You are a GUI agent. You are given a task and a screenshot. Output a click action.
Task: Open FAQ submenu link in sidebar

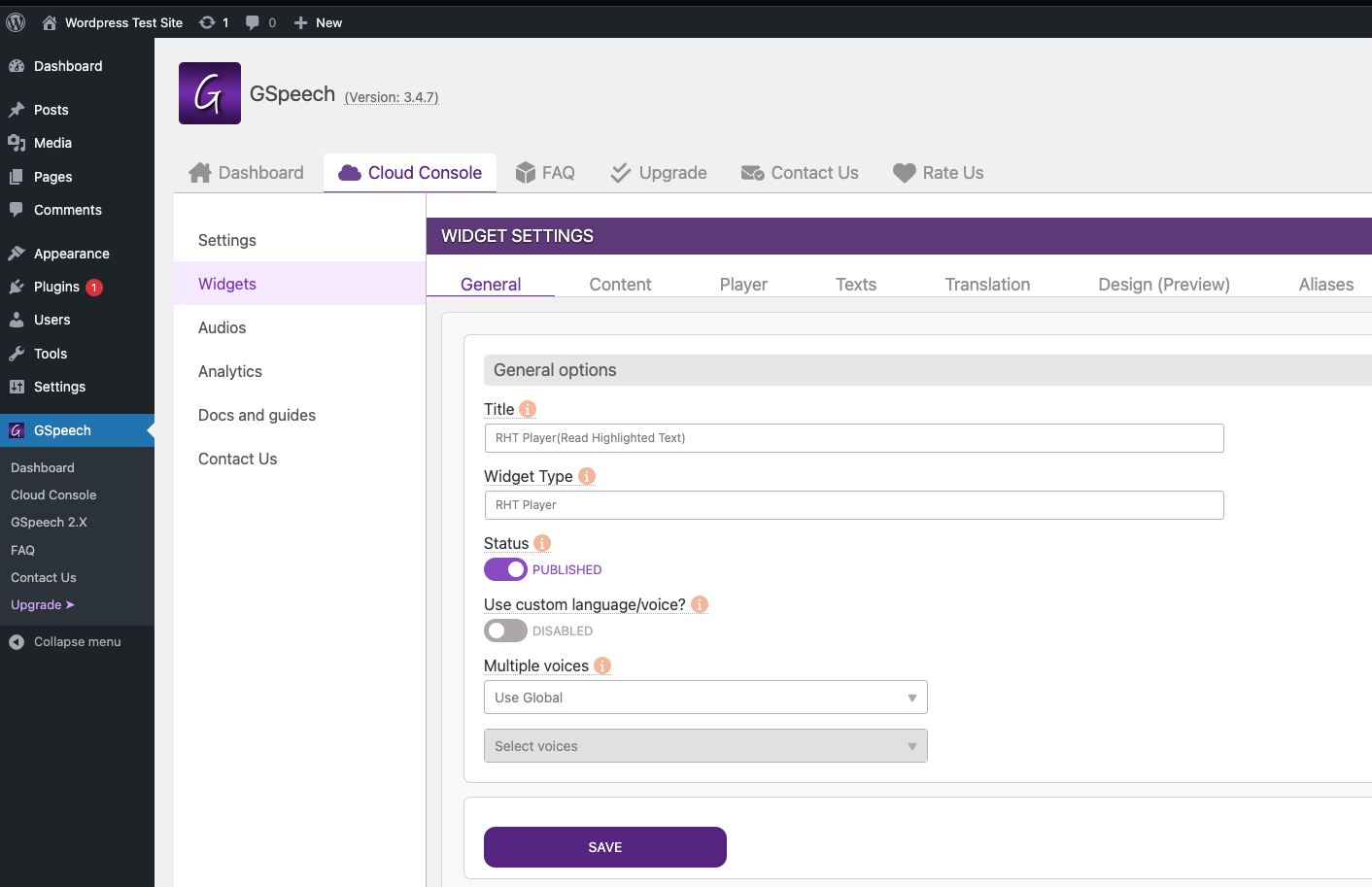click(x=22, y=550)
